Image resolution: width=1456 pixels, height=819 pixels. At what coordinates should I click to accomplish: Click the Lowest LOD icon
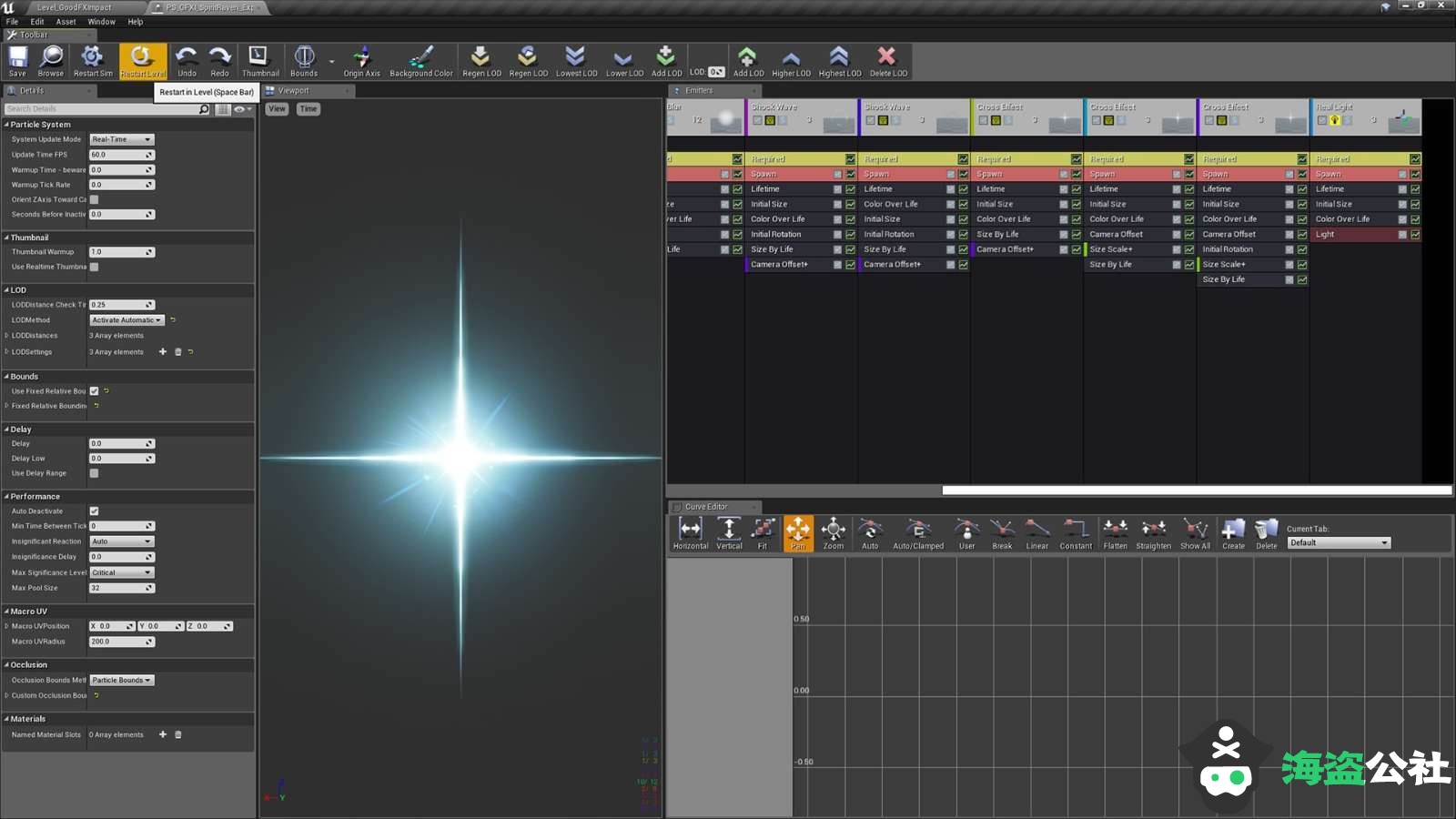point(576,61)
